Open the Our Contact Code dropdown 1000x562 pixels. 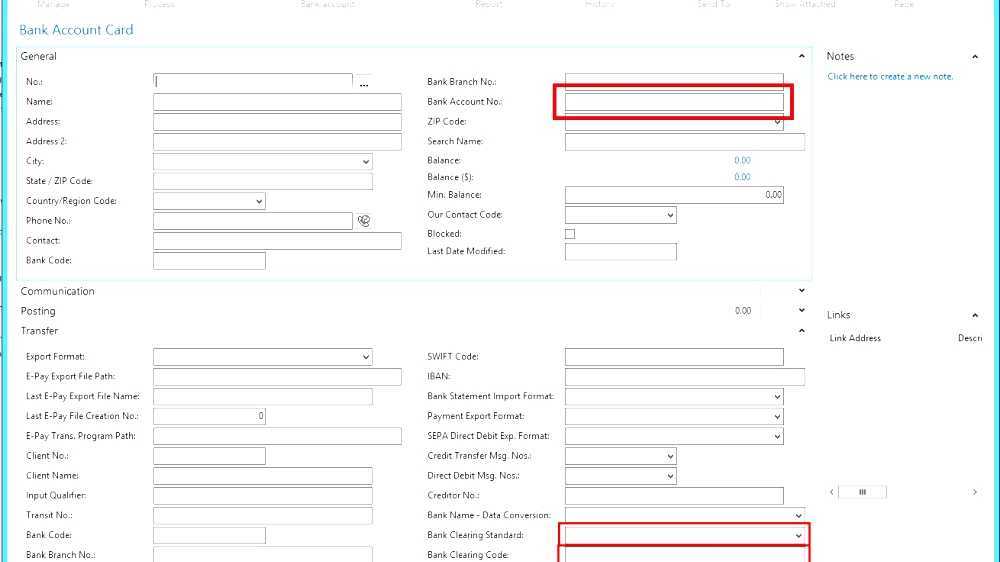tap(670, 215)
